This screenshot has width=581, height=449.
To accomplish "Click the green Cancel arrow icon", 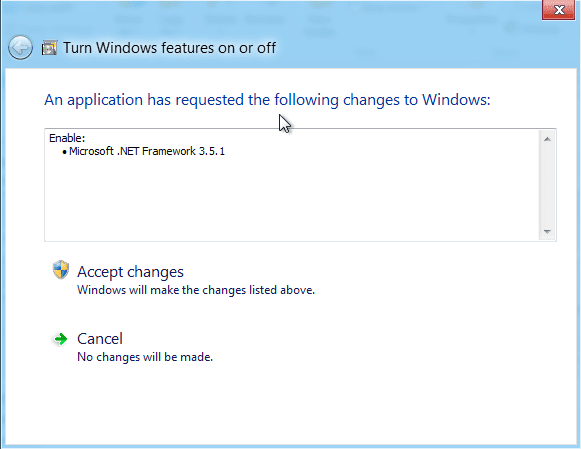I will coord(60,339).
